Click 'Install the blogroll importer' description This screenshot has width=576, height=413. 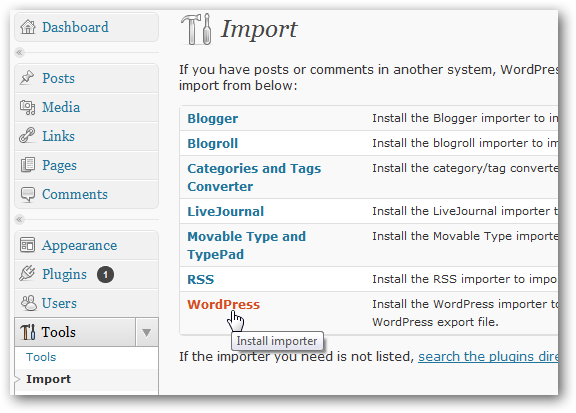[x=465, y=143]
